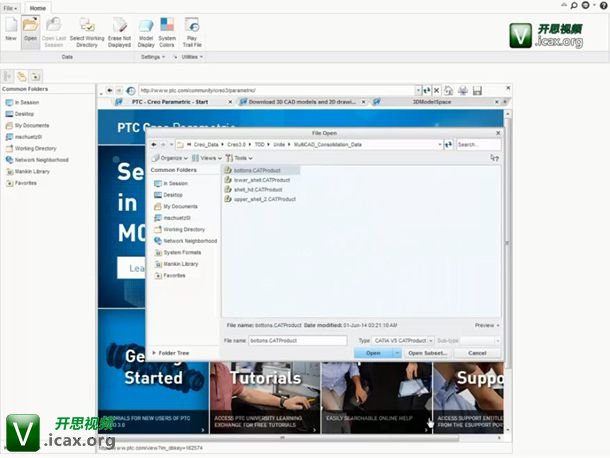610x458 pixels.
Task: Select Desktop in dialog folders
Action: [168, 195]
